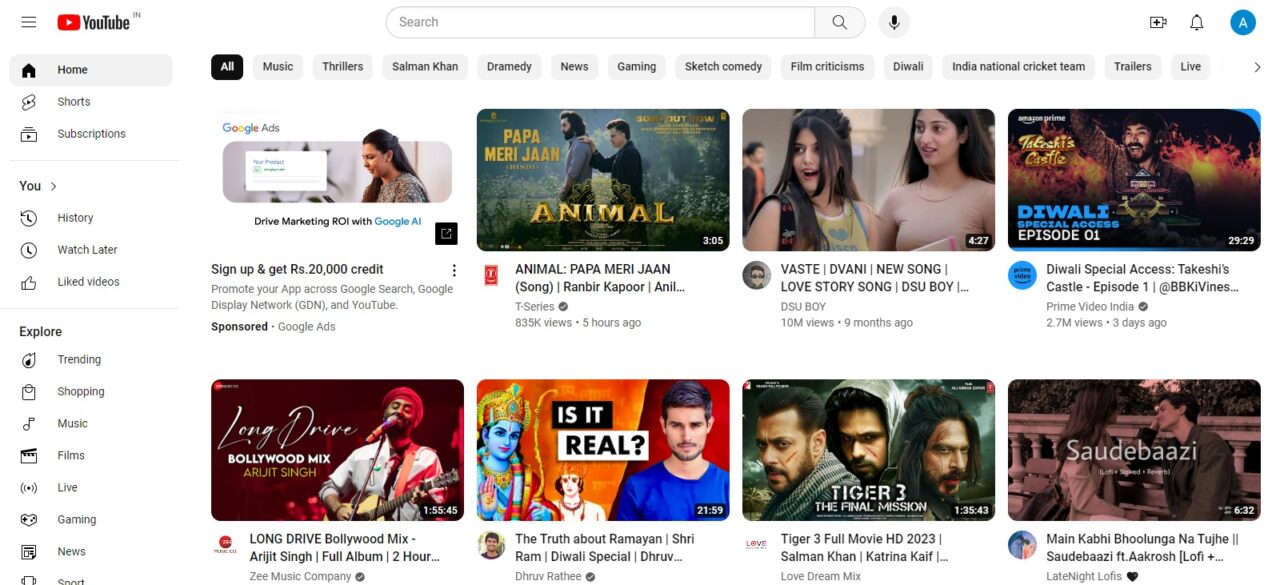Open Films in Explore

tap(91, 456)
